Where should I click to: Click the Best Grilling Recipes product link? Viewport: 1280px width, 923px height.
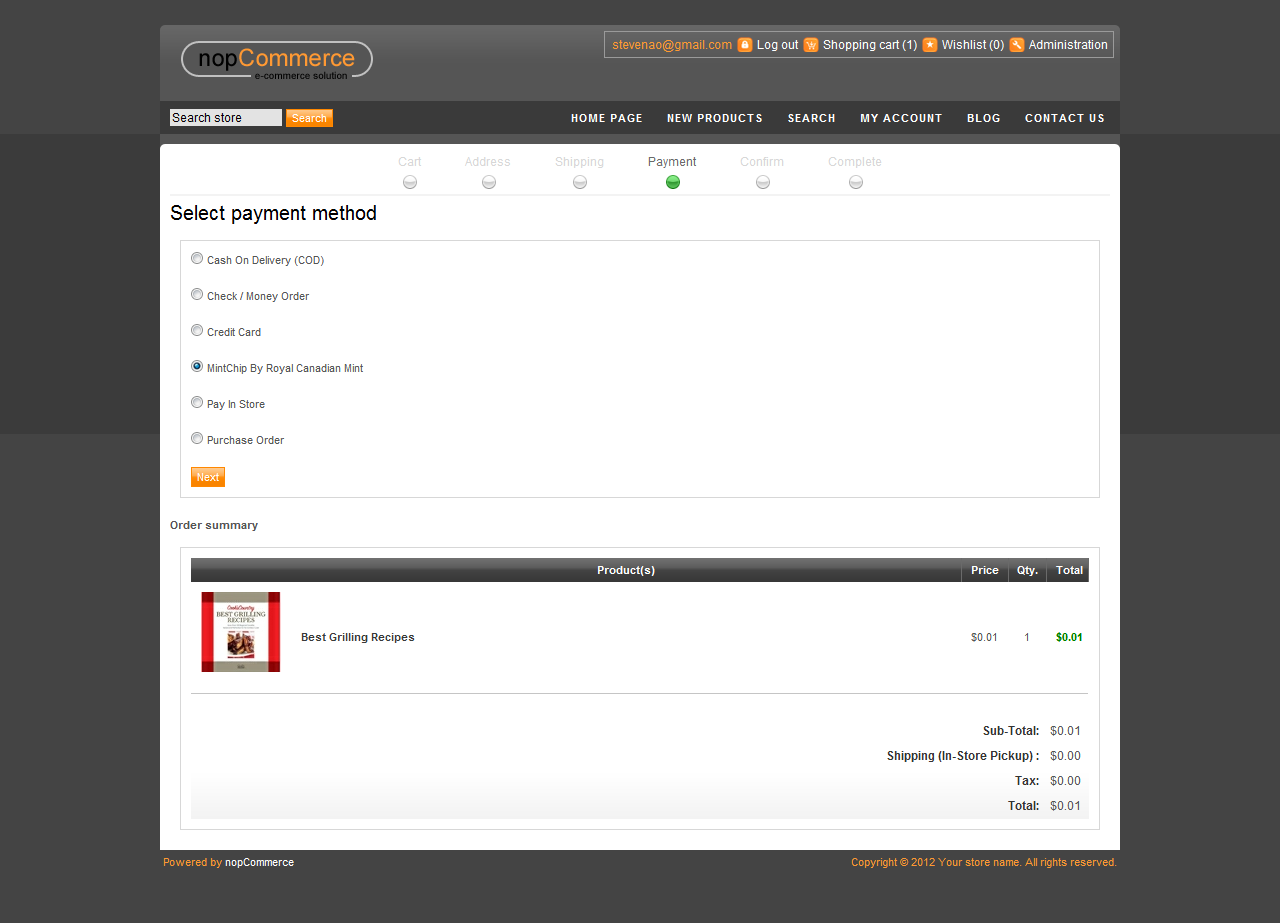(358, 637)
